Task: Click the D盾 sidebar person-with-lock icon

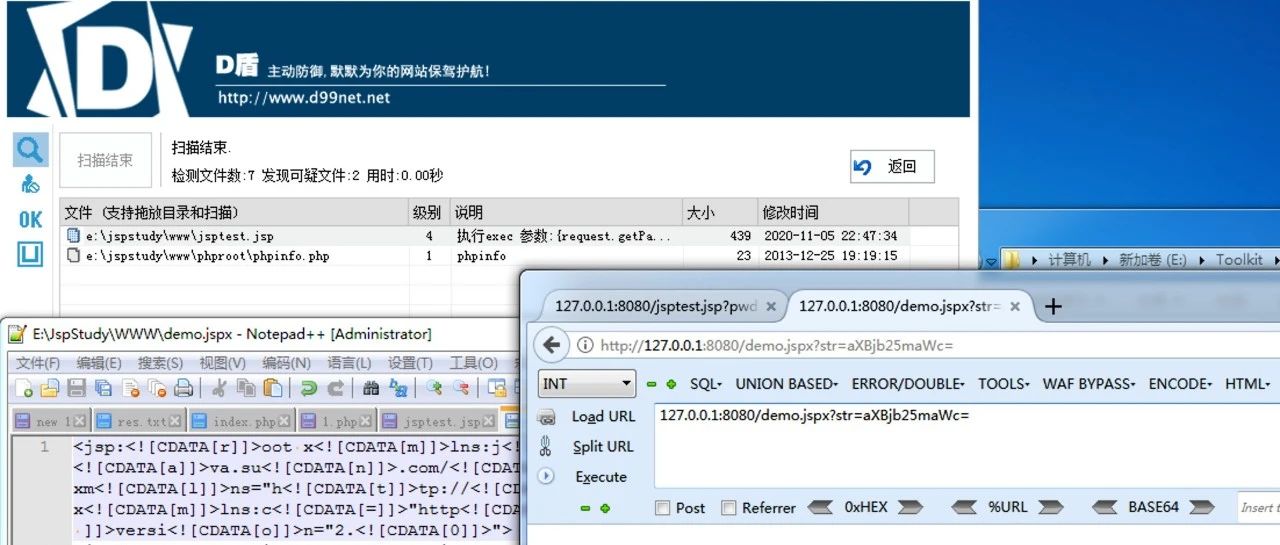Action: pyautogui.click(x=30, y=184)
